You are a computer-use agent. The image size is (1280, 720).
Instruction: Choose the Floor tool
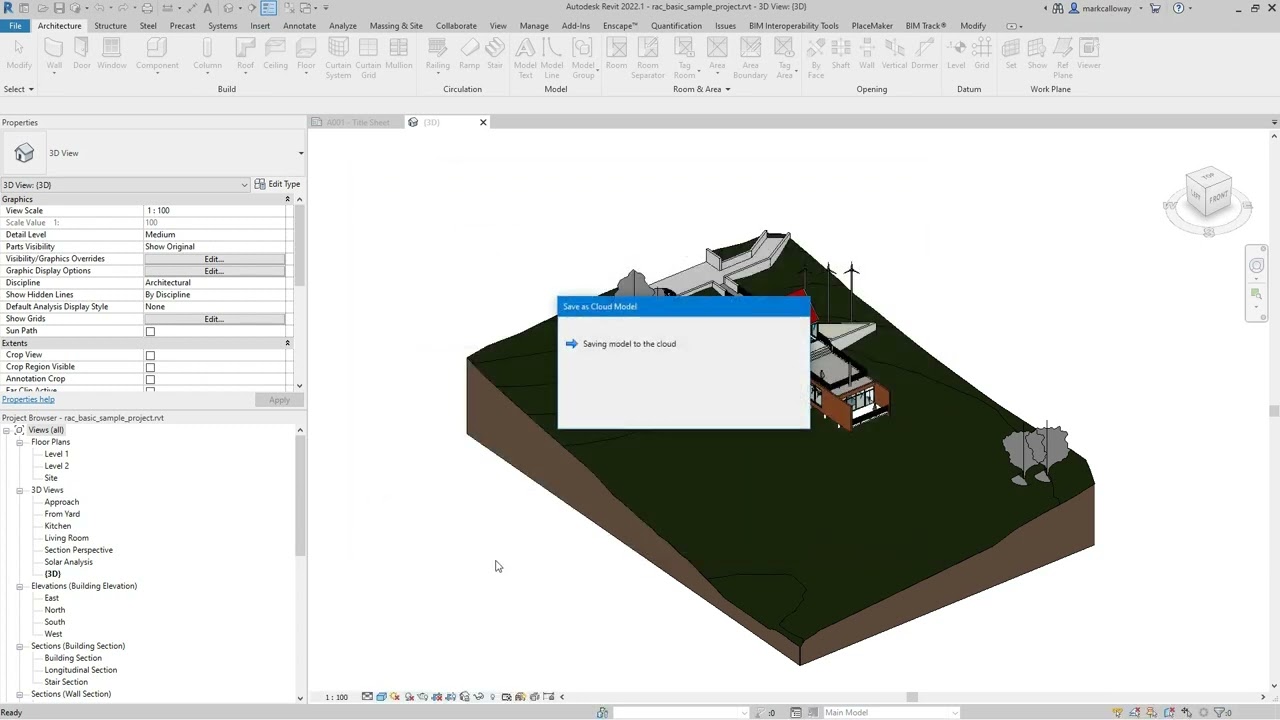point(306,54)
